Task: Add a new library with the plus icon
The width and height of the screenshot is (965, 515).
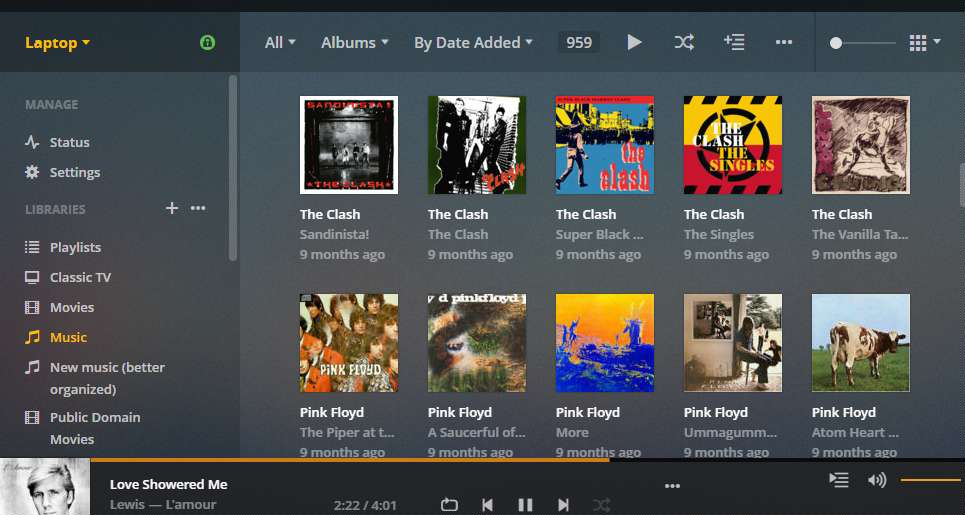Action: pyautogui.click(x=172, y=208)
